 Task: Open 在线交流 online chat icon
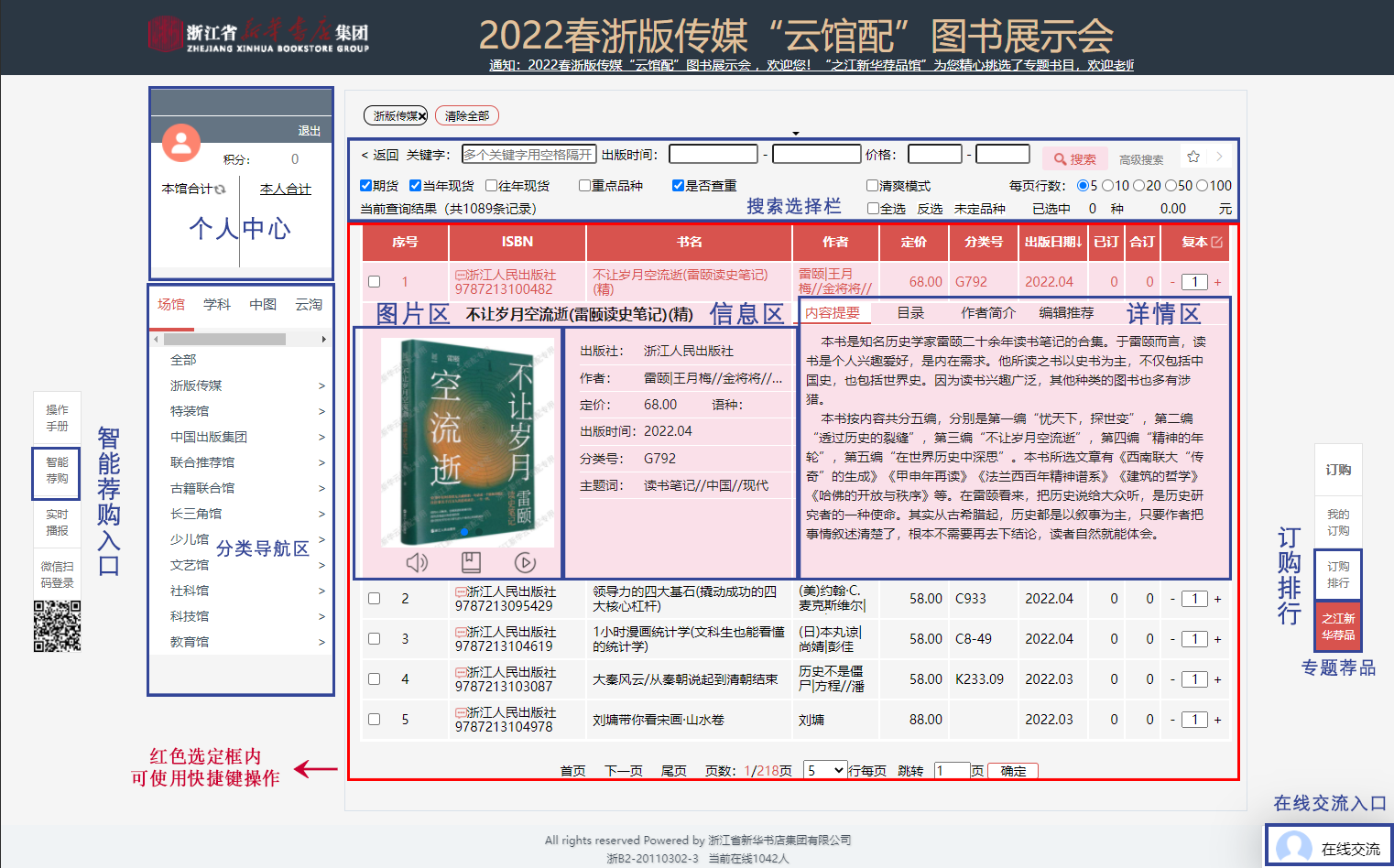[x=1293, y=848]
